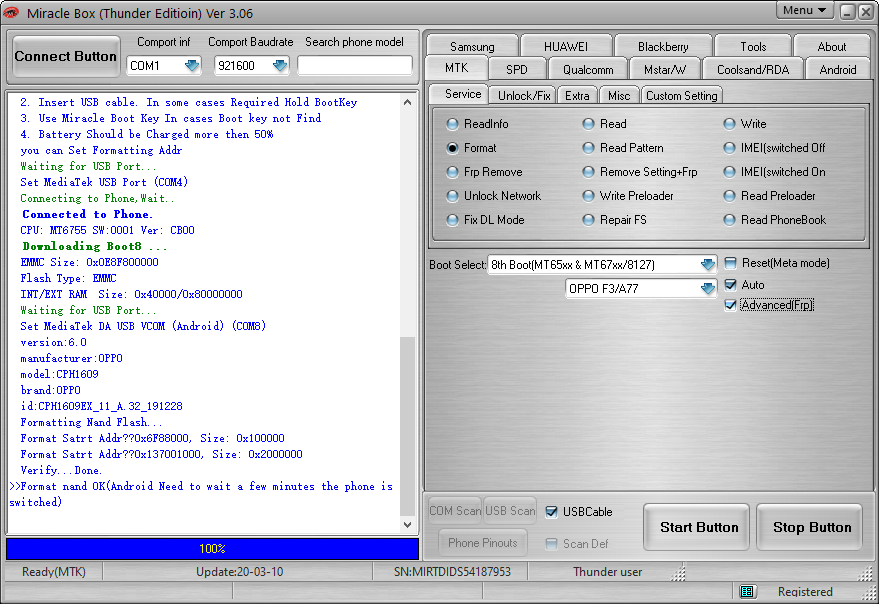Viewport: 879px width, 604px height.
Task: Toggle the USBCable checkbox
Action: click(552, 511)
